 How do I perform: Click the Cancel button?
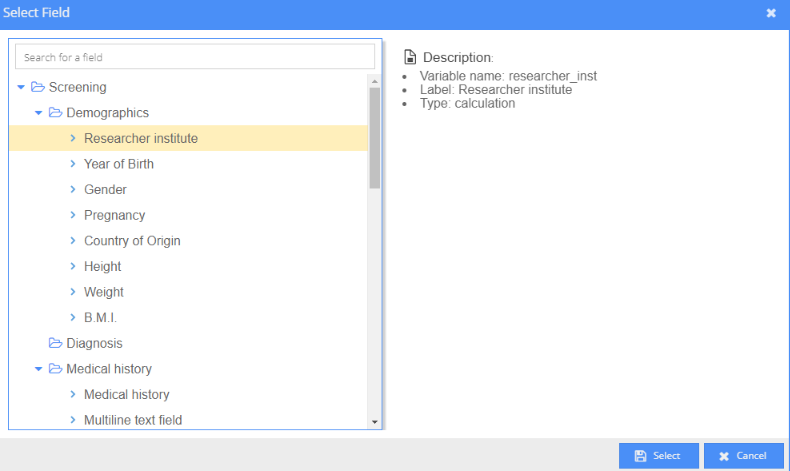coord(744,456)
